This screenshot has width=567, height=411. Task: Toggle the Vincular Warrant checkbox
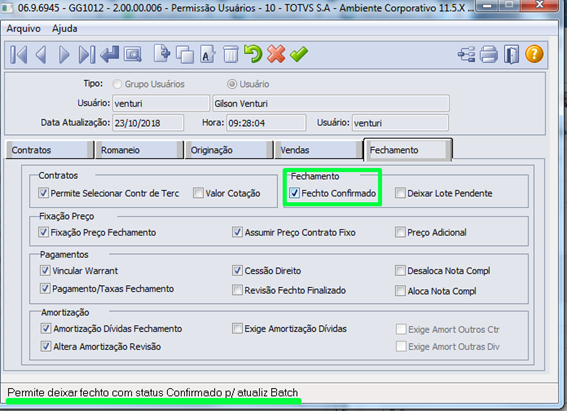coord(45,270)
